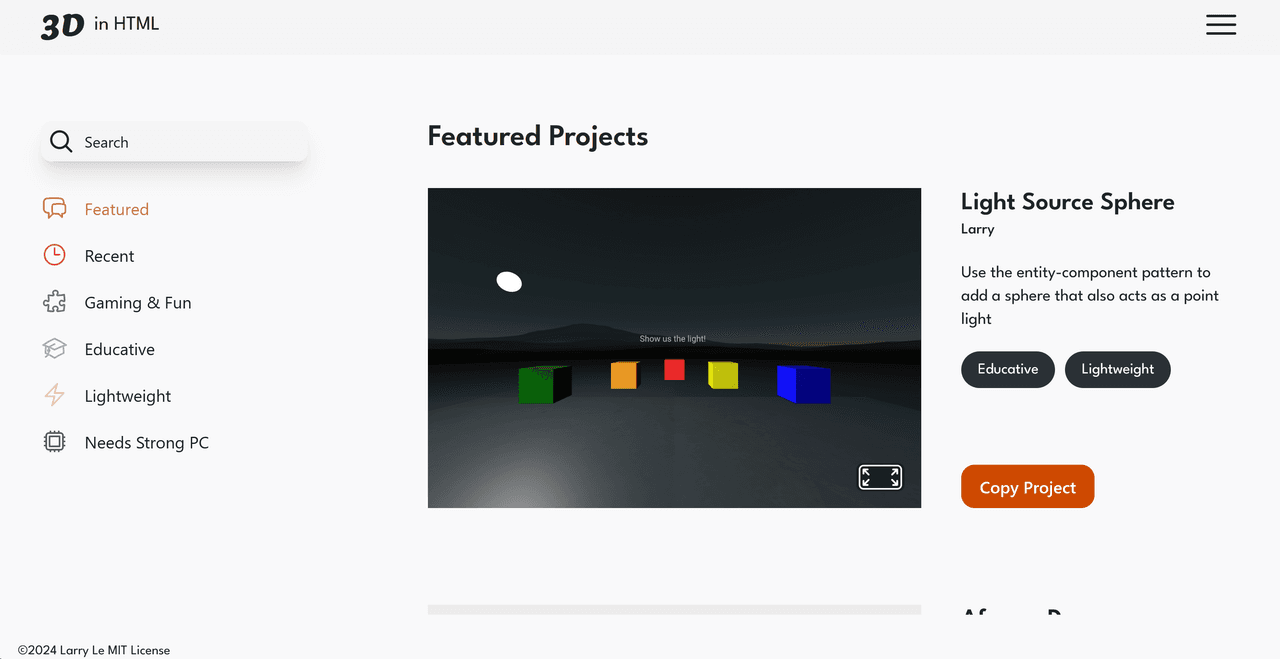Click the Featured chat bubbles icon
The height and width of the screenshot is (659, 1280).
click(54, 209)
